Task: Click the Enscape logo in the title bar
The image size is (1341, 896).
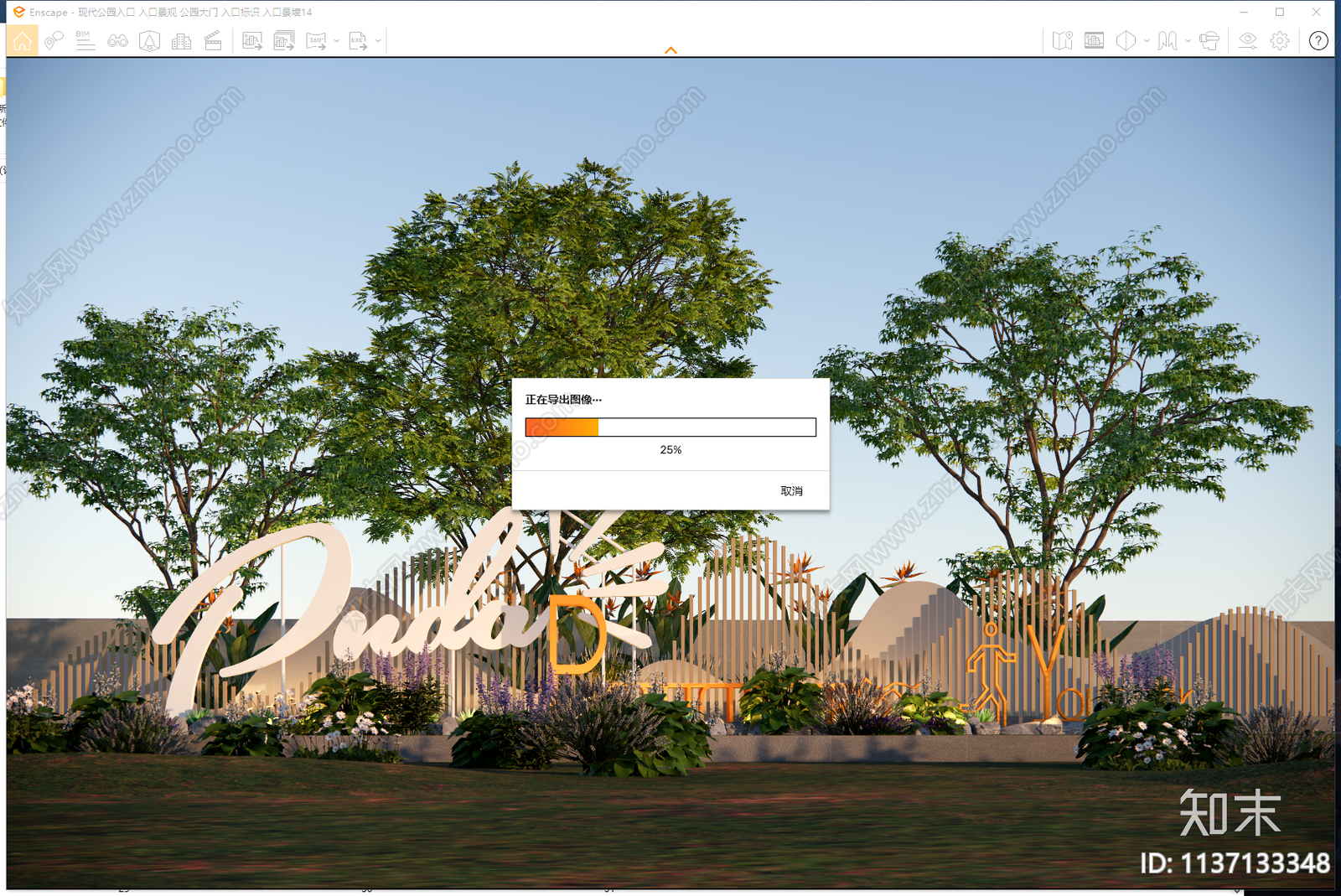Action: click(x=18, y=12)
